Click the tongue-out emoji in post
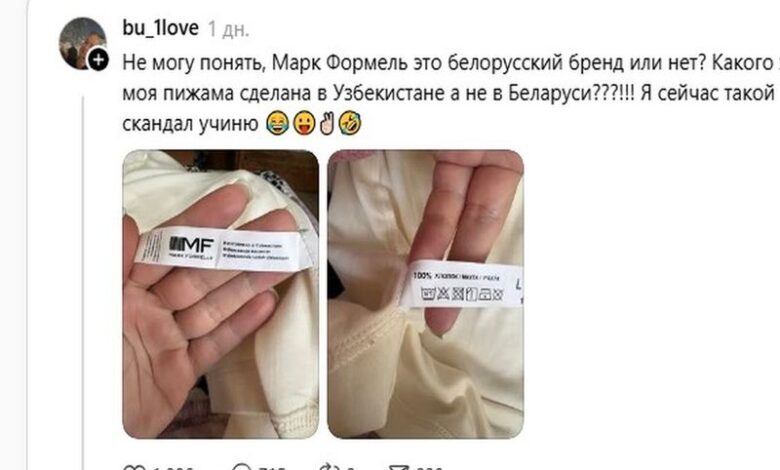The height and width of the screenshot is (470, 780). 303,123
